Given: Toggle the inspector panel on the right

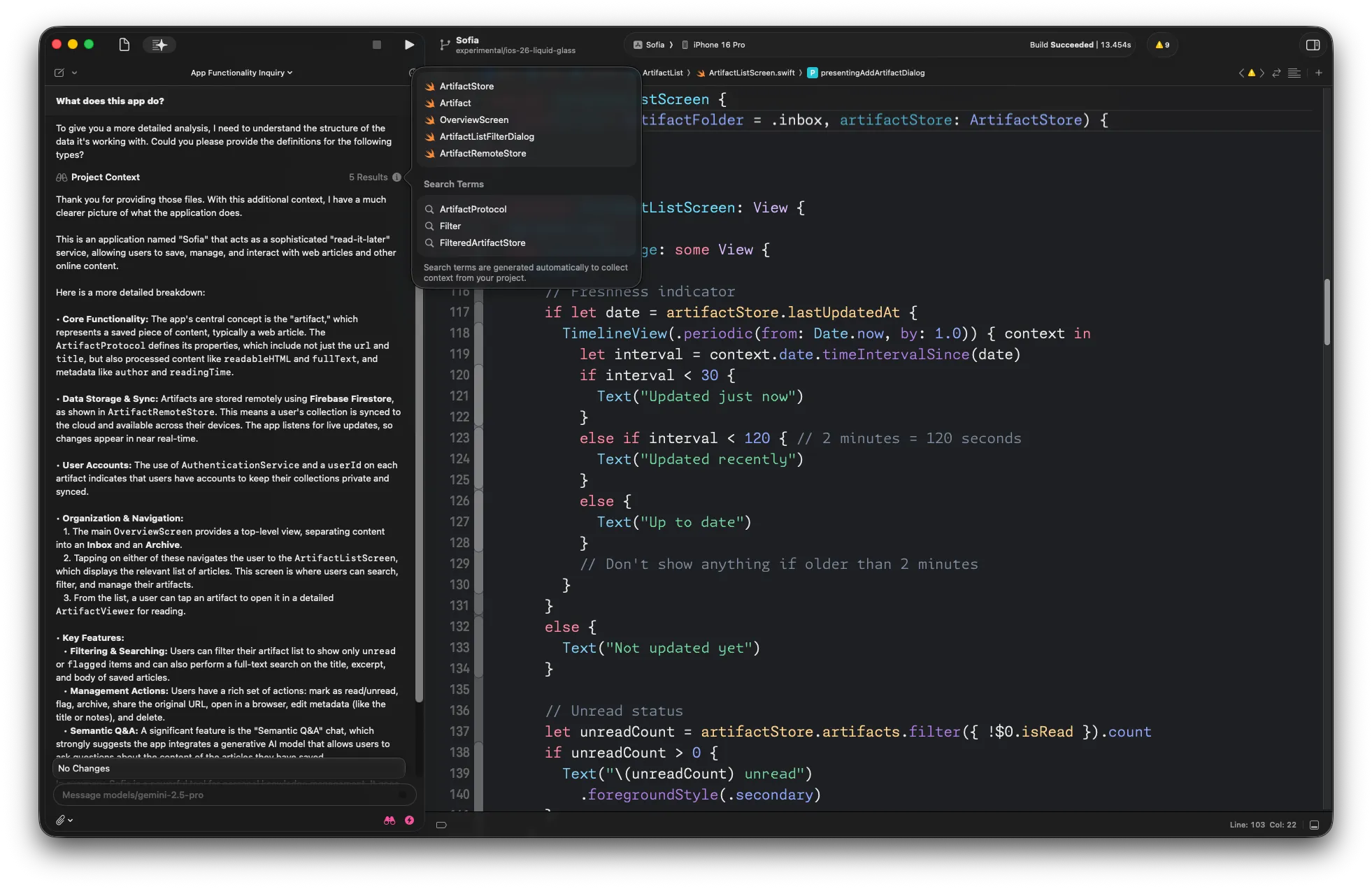Looking at the screenshot, I should click(1313, 45).
